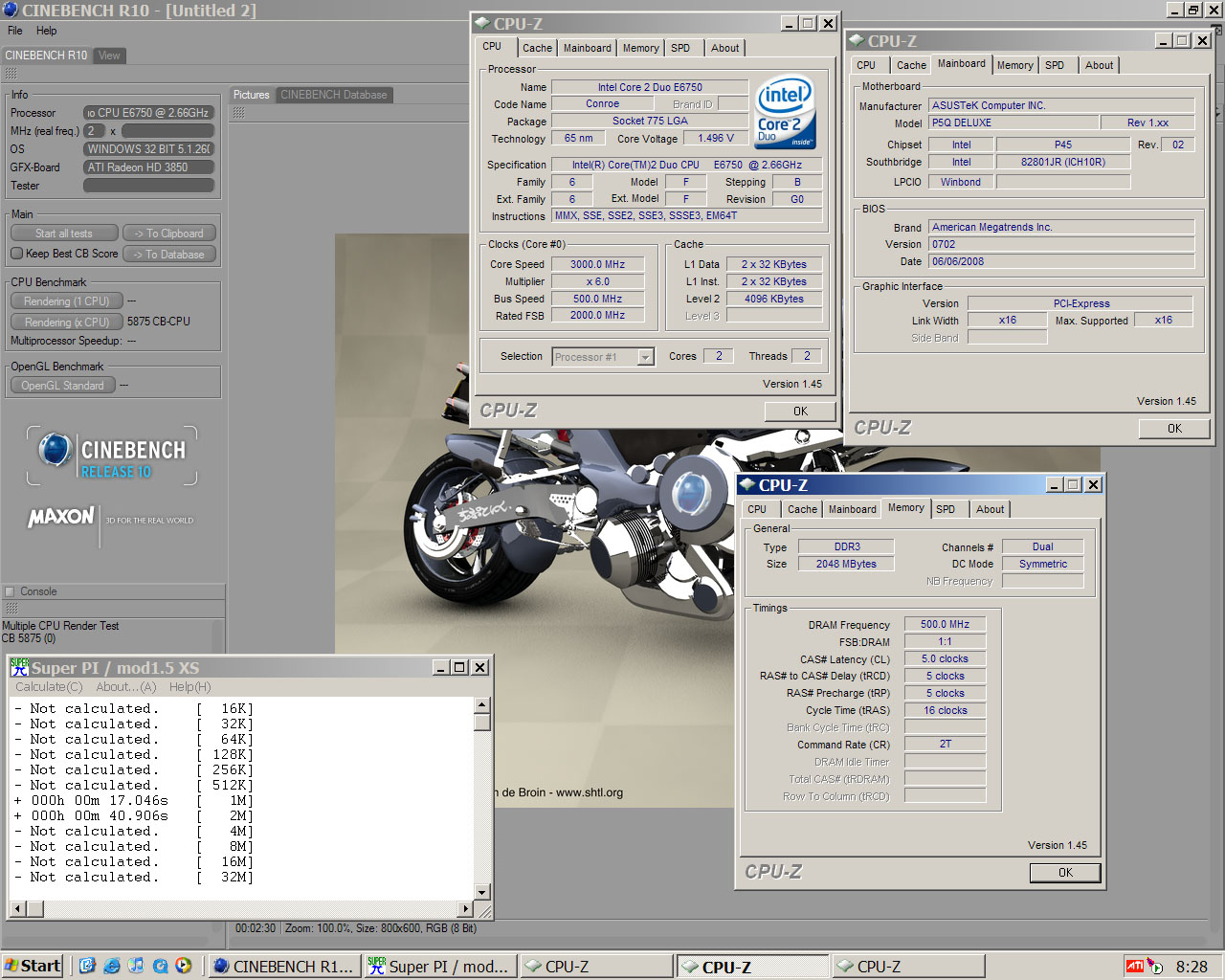Click the 3000.0 MHz Core Speed value
This screenshot has height=980, width=1225.
pos(598,265)
